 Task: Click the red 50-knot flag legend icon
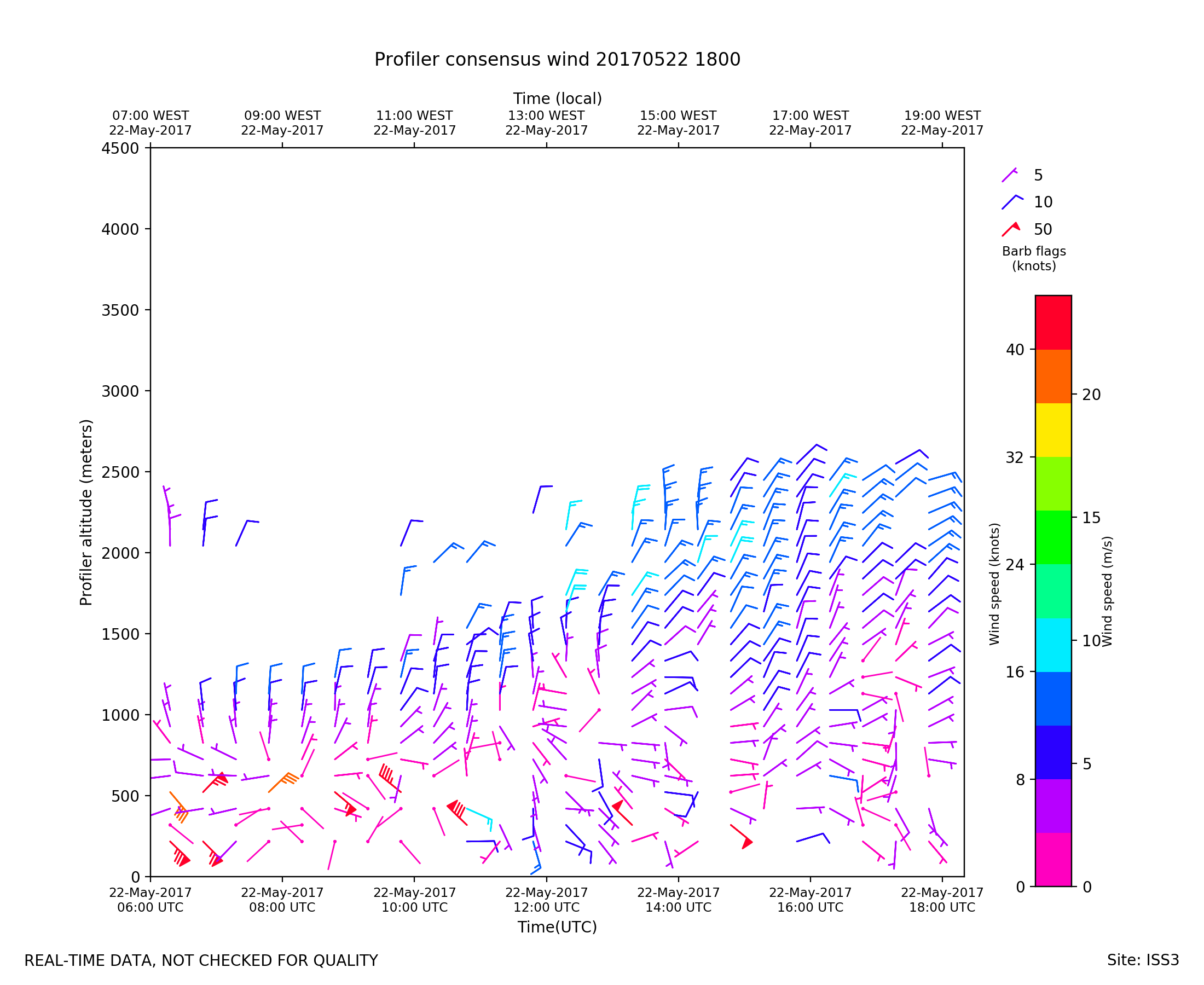(1010, 229)
